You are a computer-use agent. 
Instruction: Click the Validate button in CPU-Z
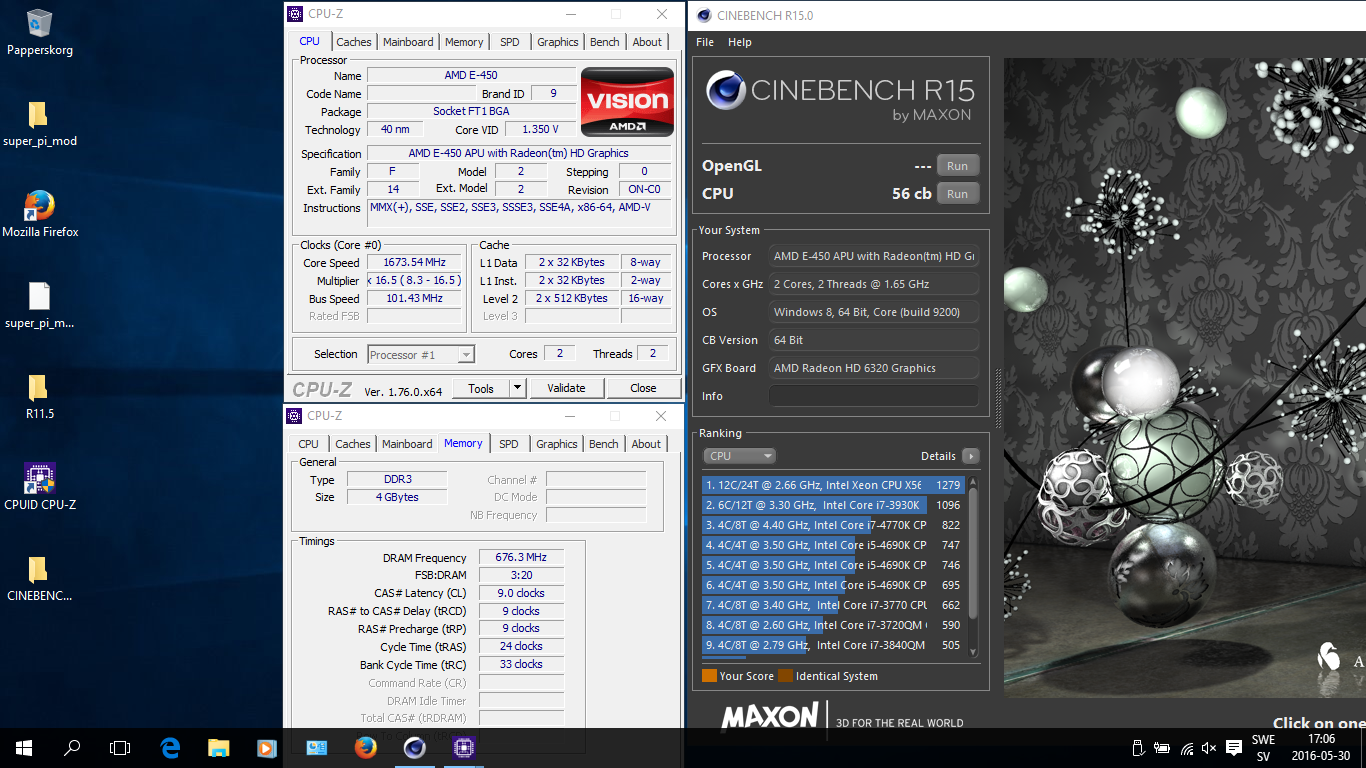[567, 388]
